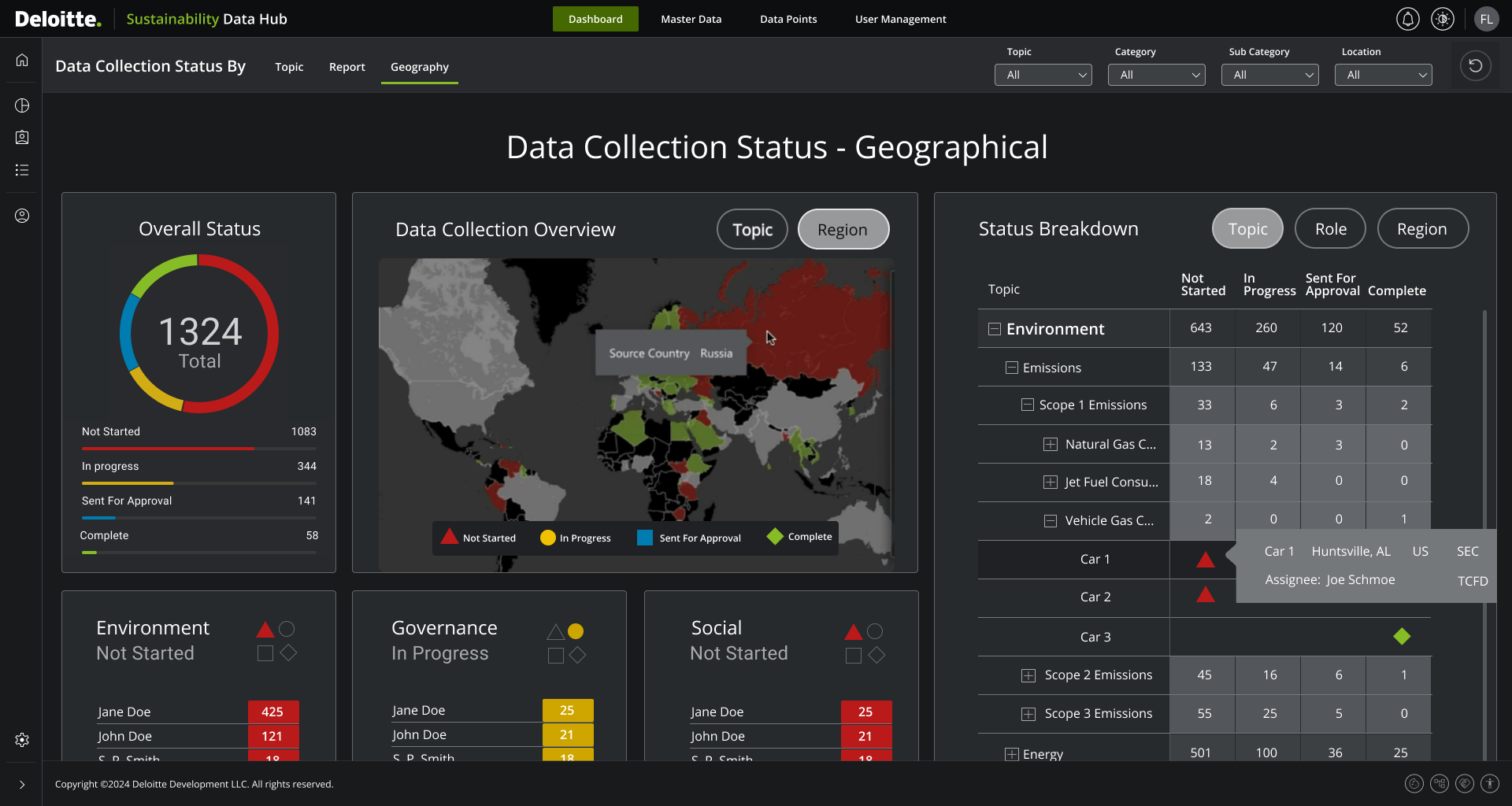Click the Dashboard navigation button
Viewport: 1512px width, 806px height.
[x=595, y=19]
